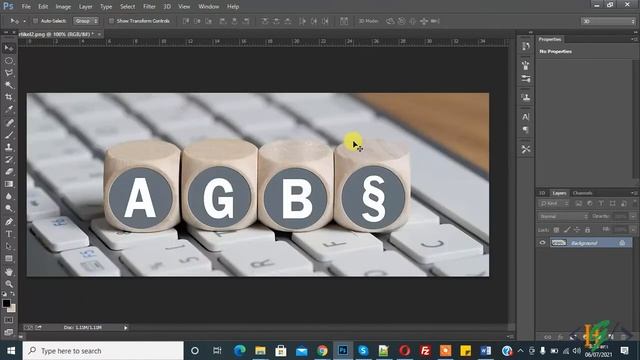Open the File menu
This screenshot has height=360, width=640.
coord(26,7)
